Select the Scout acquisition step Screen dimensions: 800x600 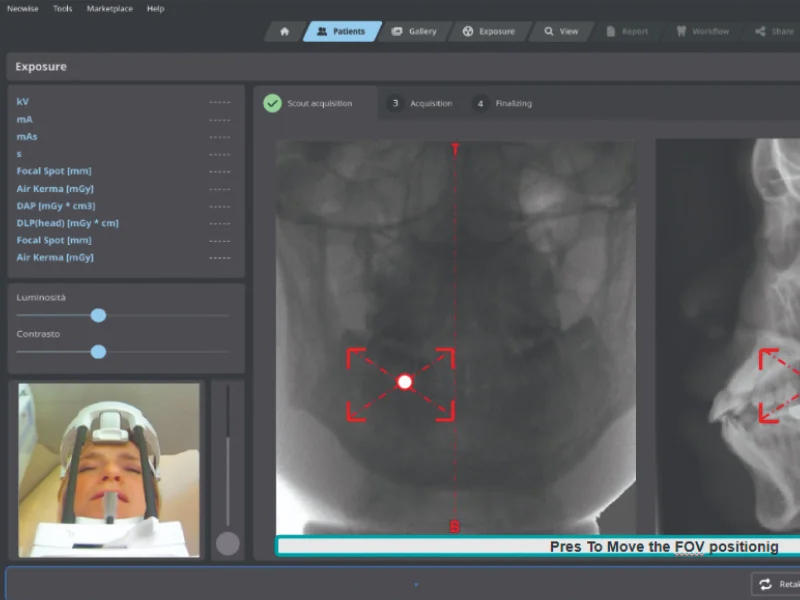[309, 104]
